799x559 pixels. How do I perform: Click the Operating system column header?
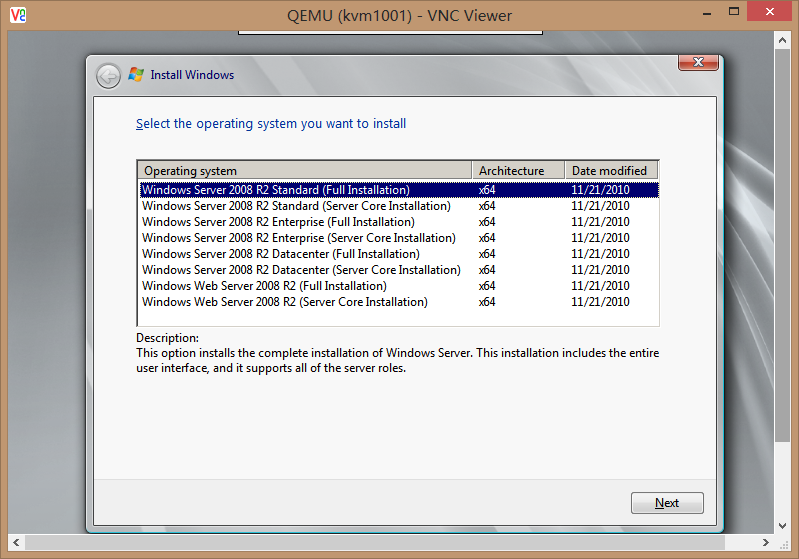[305, 171]
